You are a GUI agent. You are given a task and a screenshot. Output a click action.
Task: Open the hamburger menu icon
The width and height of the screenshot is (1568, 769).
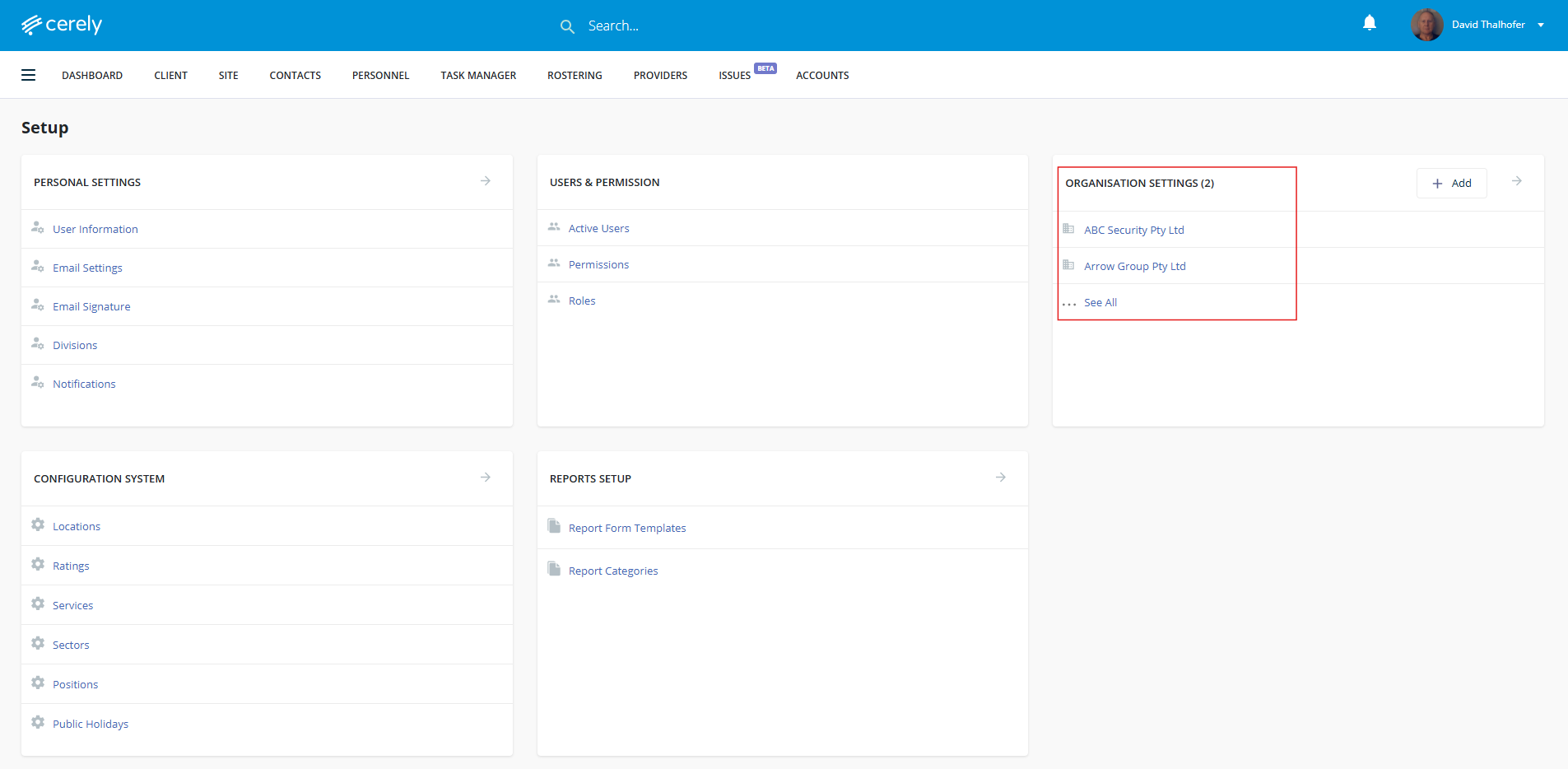pyautogui.click(x=29, y=75)
